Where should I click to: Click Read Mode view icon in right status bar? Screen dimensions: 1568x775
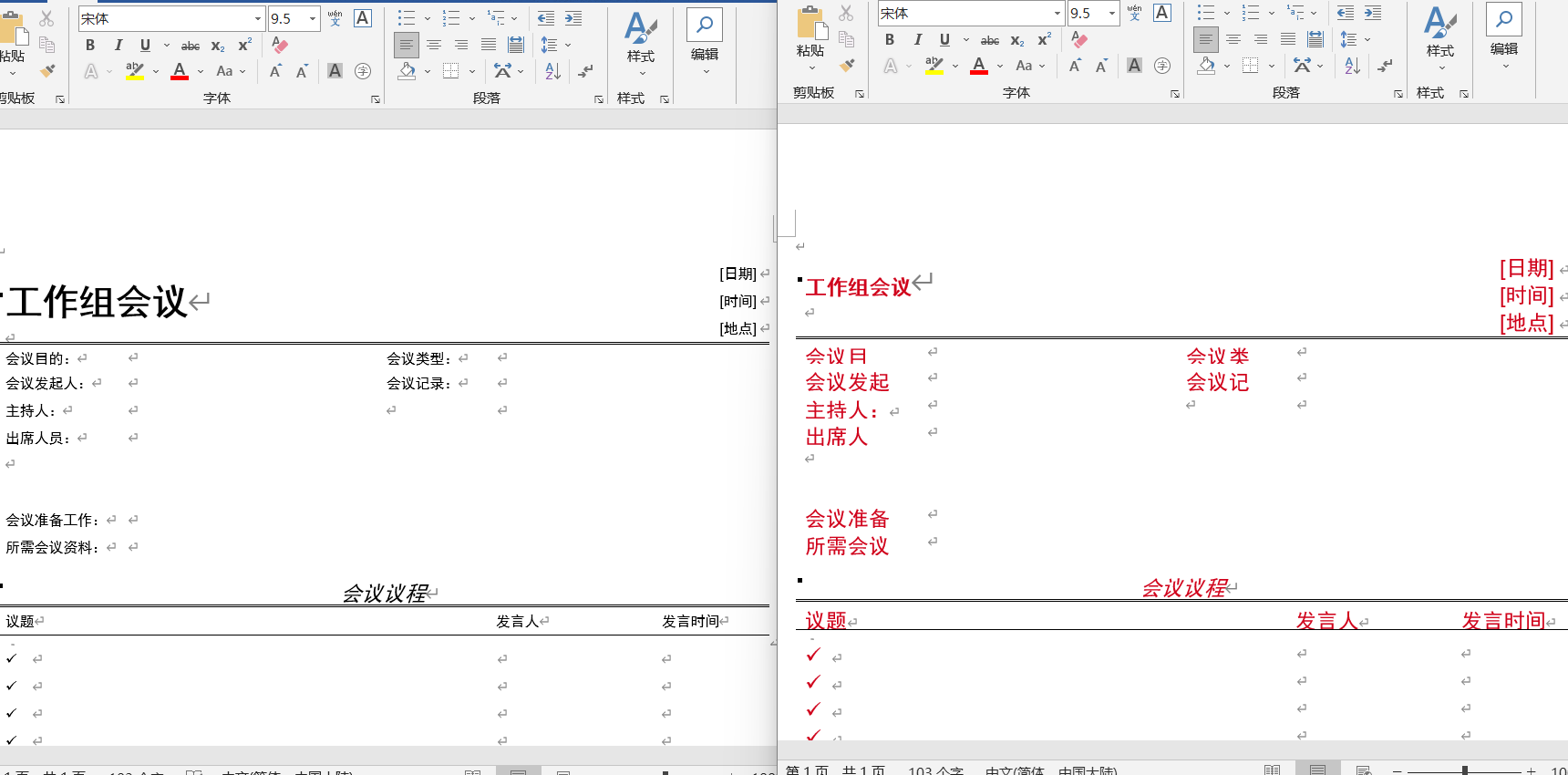[1273, 770]
